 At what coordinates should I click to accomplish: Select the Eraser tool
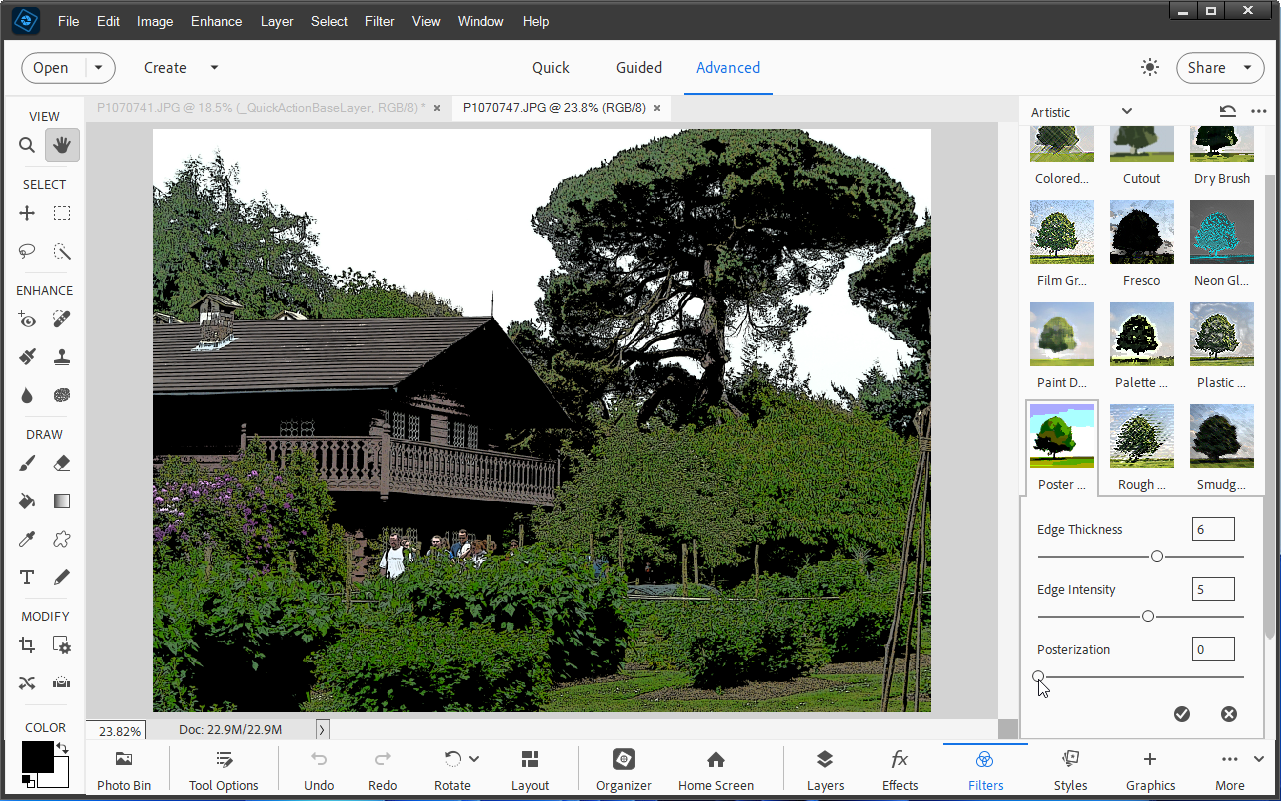(x=62, y=463)
